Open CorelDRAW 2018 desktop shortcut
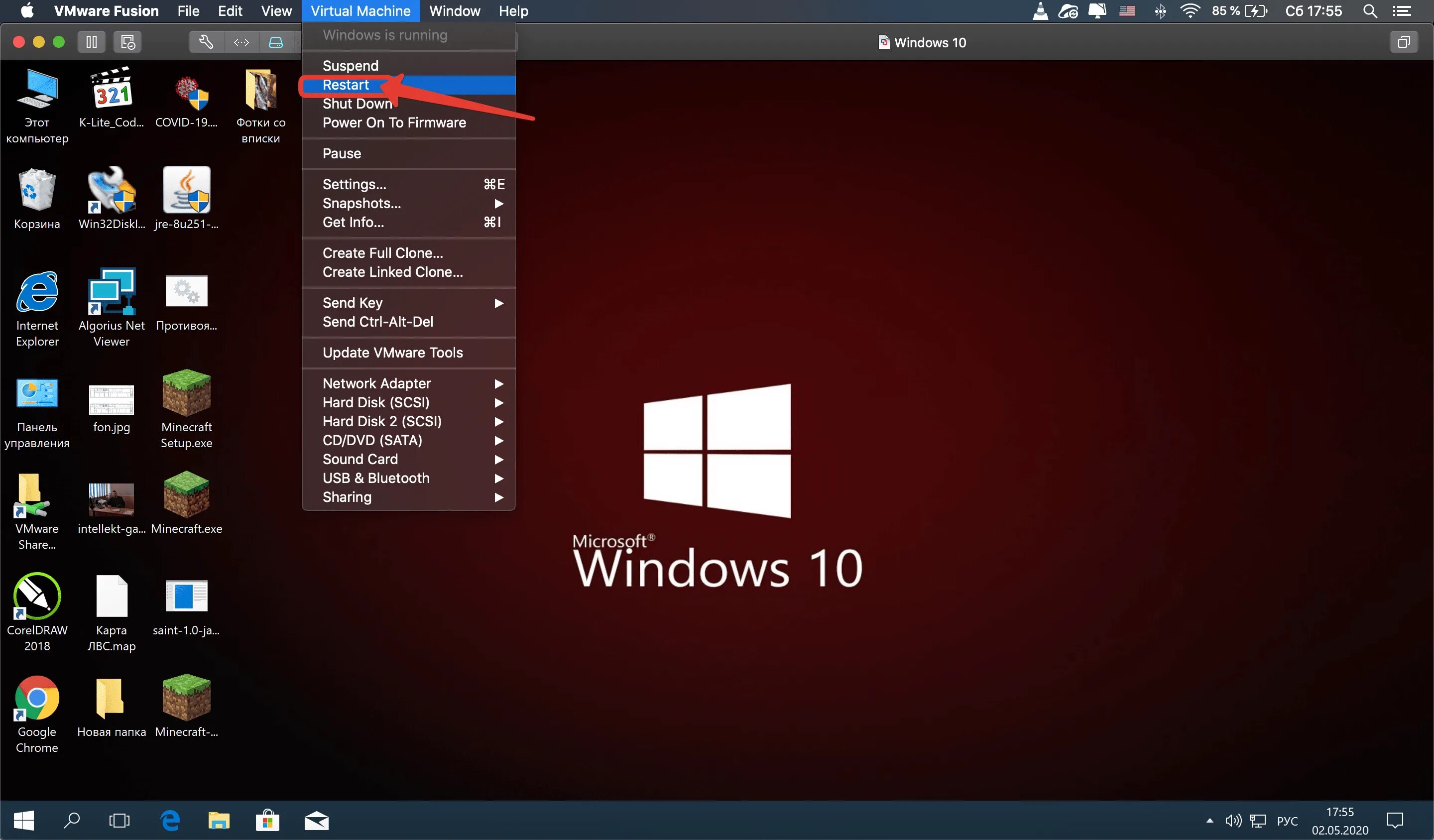 point(37,597)
